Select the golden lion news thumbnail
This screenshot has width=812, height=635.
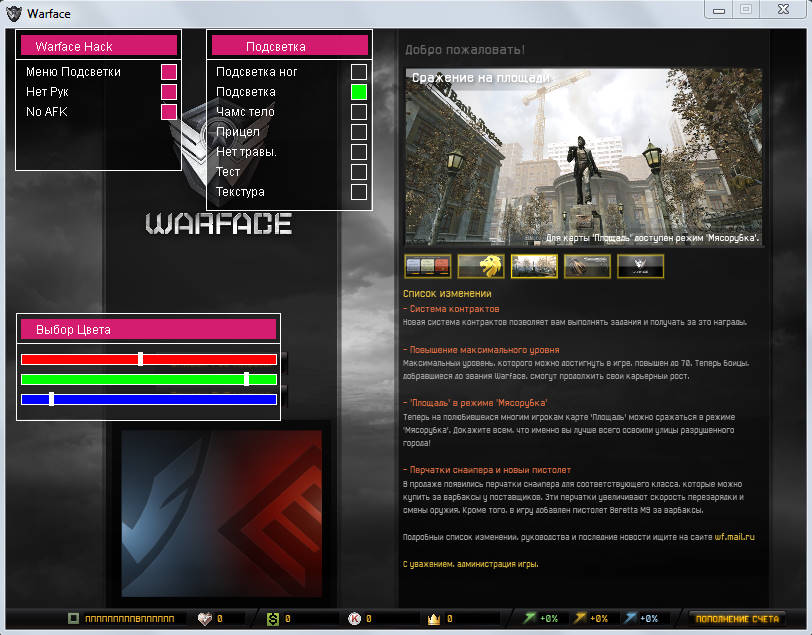pos(481,266)
